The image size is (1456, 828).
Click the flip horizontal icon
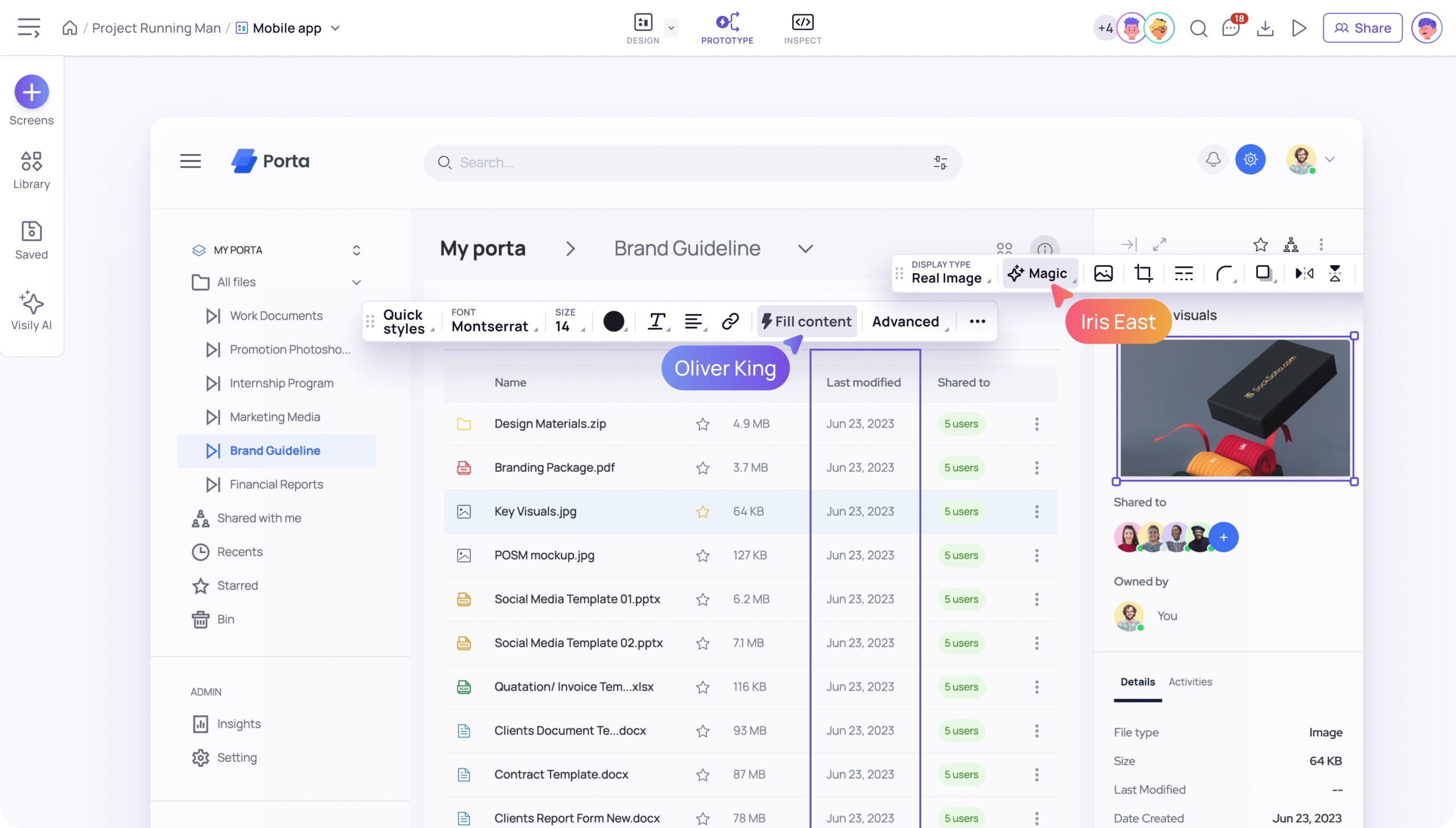(x=1304, y=273)
